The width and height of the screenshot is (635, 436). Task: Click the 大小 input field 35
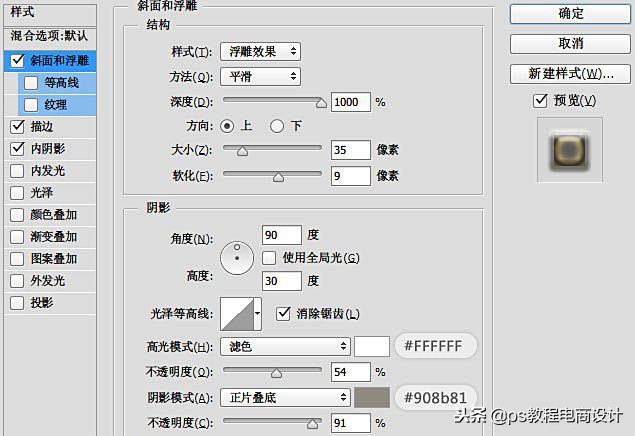coord(351,150)
